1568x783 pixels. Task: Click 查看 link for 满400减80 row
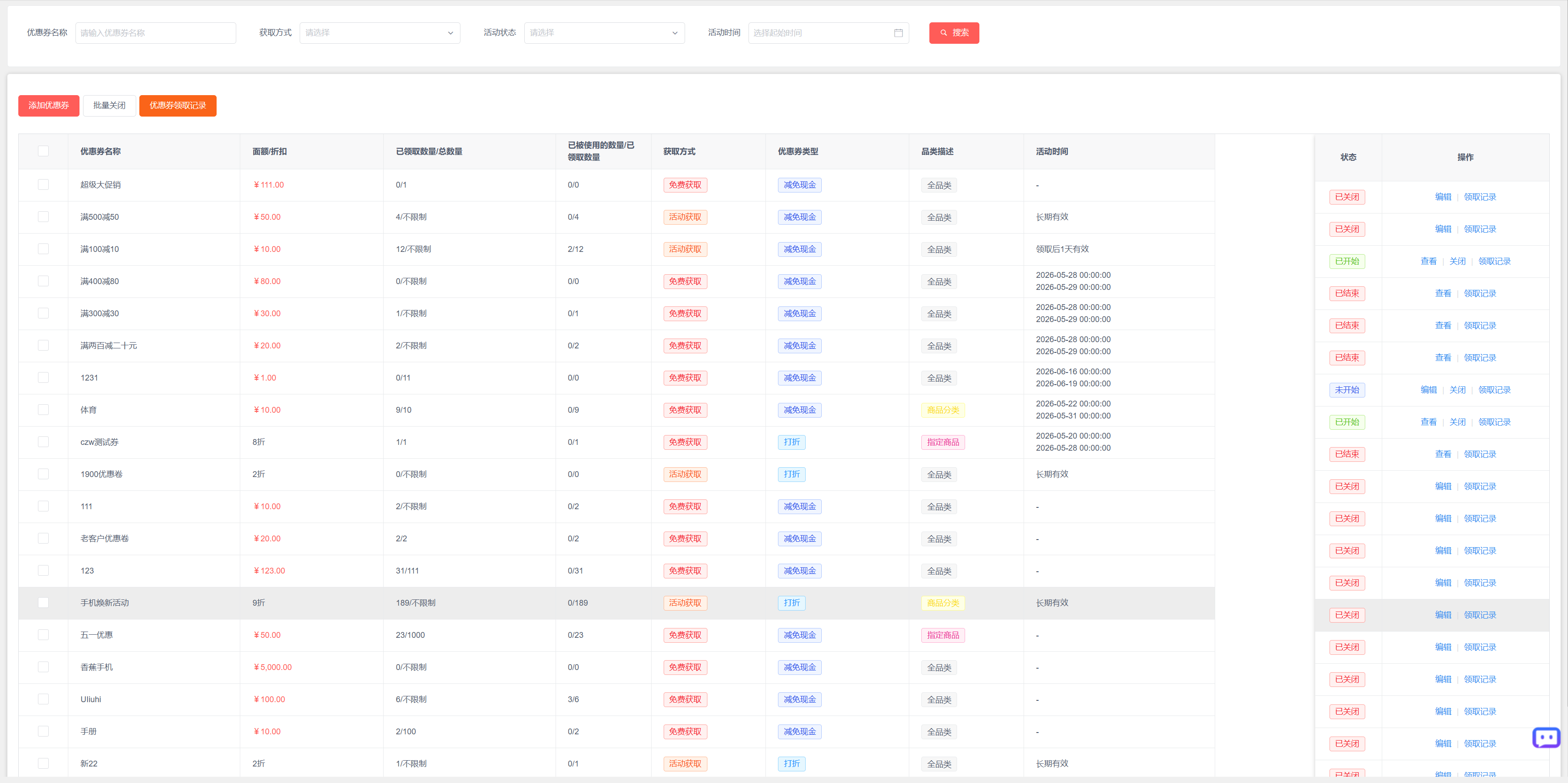coord(1443,293)
